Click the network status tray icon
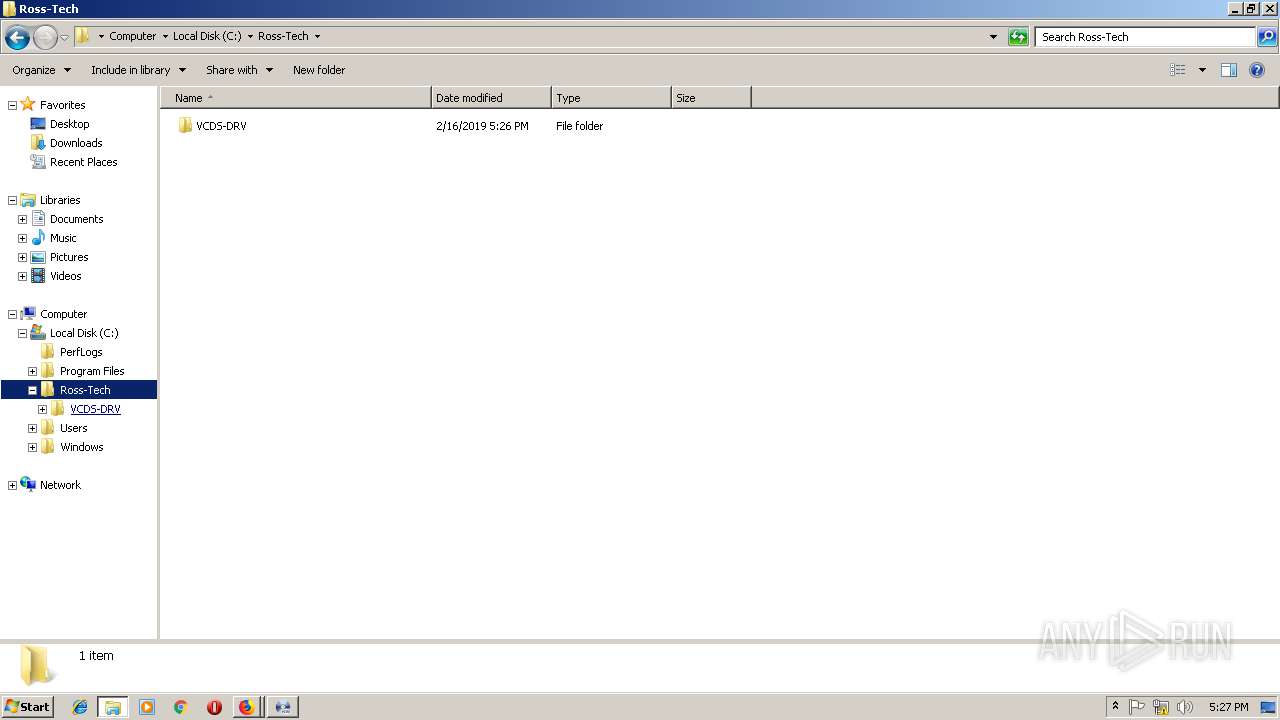The image size is (1280, 720). tap(1161, 707)
